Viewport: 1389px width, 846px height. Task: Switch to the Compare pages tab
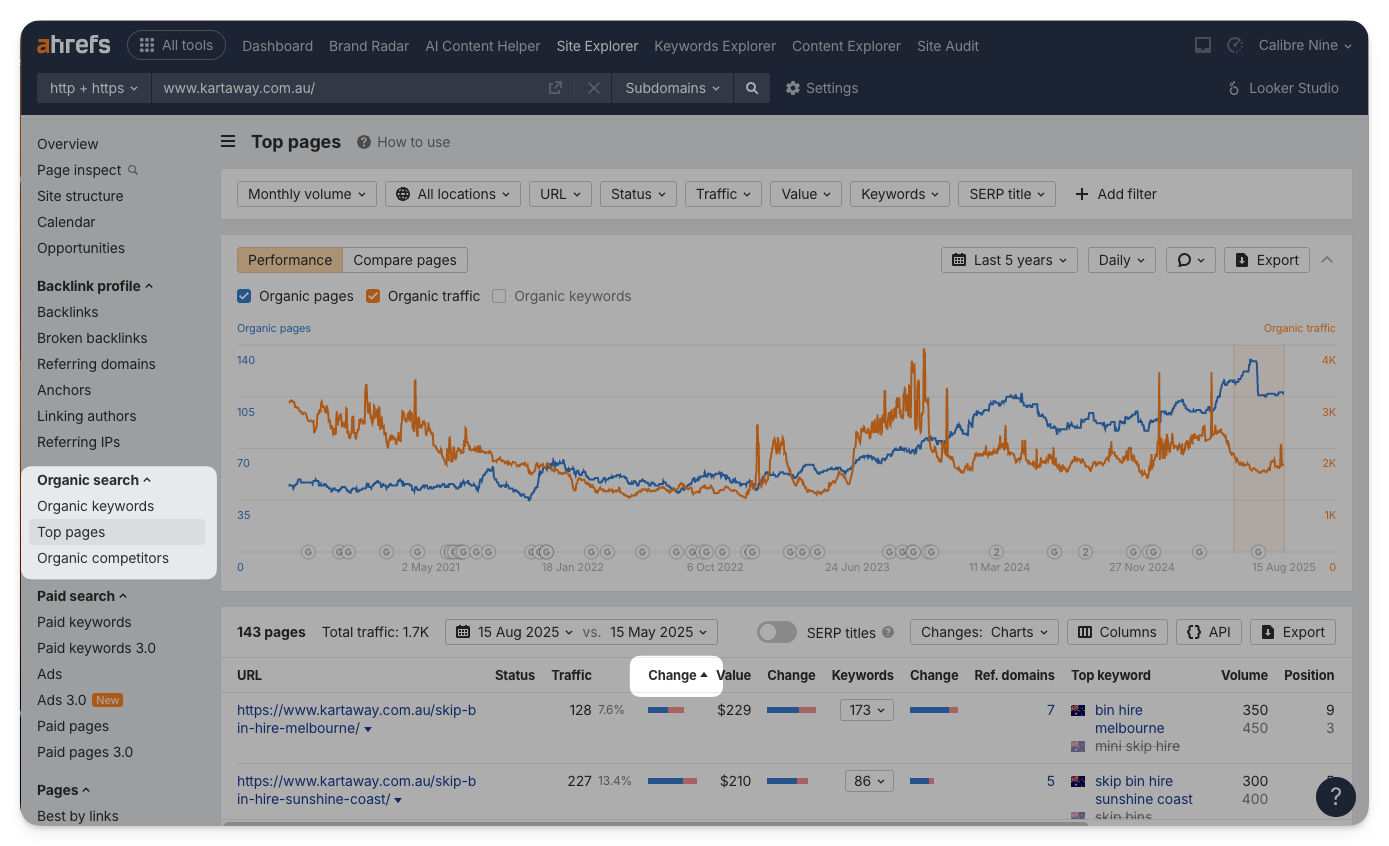pyautogui.click(x=404, y=260)
